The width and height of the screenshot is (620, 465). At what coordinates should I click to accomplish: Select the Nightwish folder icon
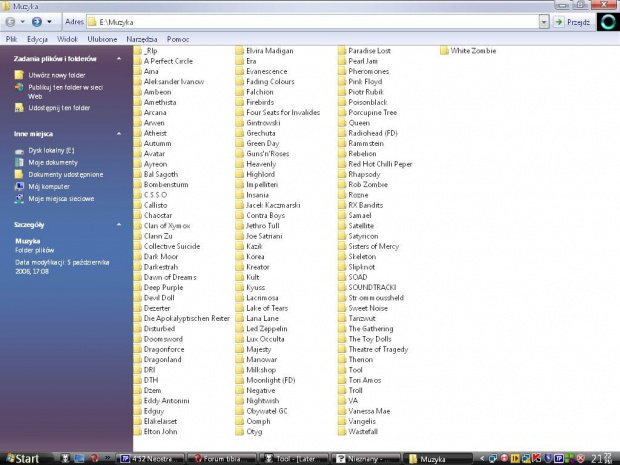tap(240, 401)
